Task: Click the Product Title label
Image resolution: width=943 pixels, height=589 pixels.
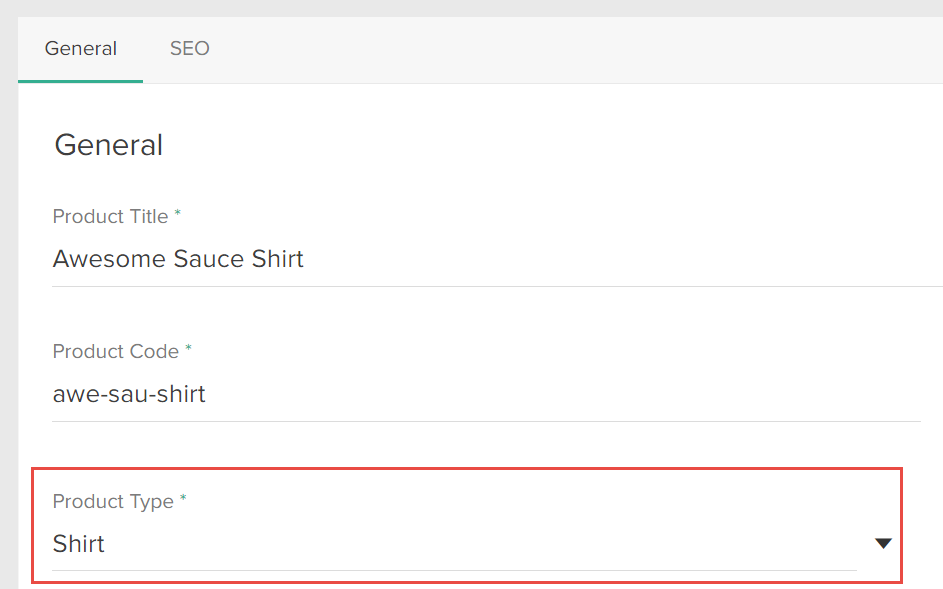Action: coord(109,216)
